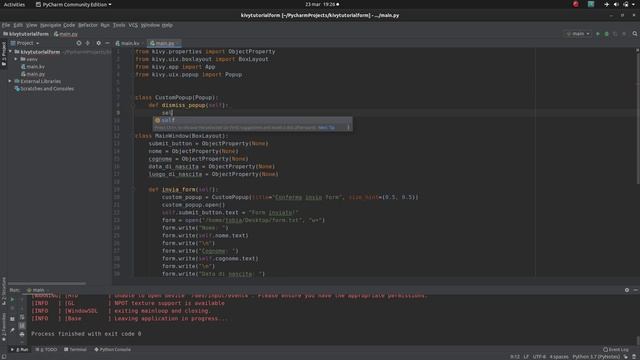Select the main.py editor tab

click(x=163, y=43)
